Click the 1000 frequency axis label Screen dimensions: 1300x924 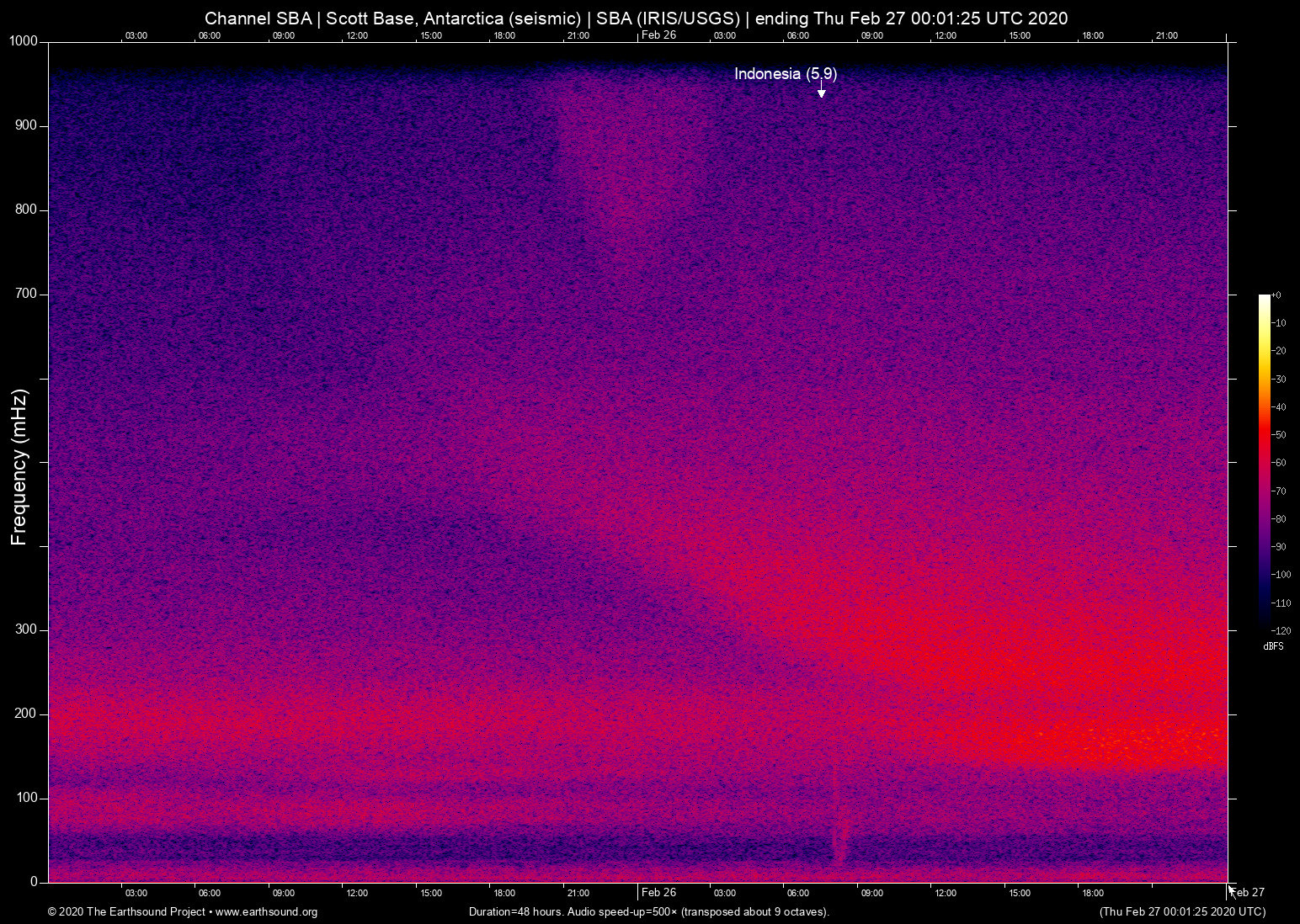click(x=24, y=41)
